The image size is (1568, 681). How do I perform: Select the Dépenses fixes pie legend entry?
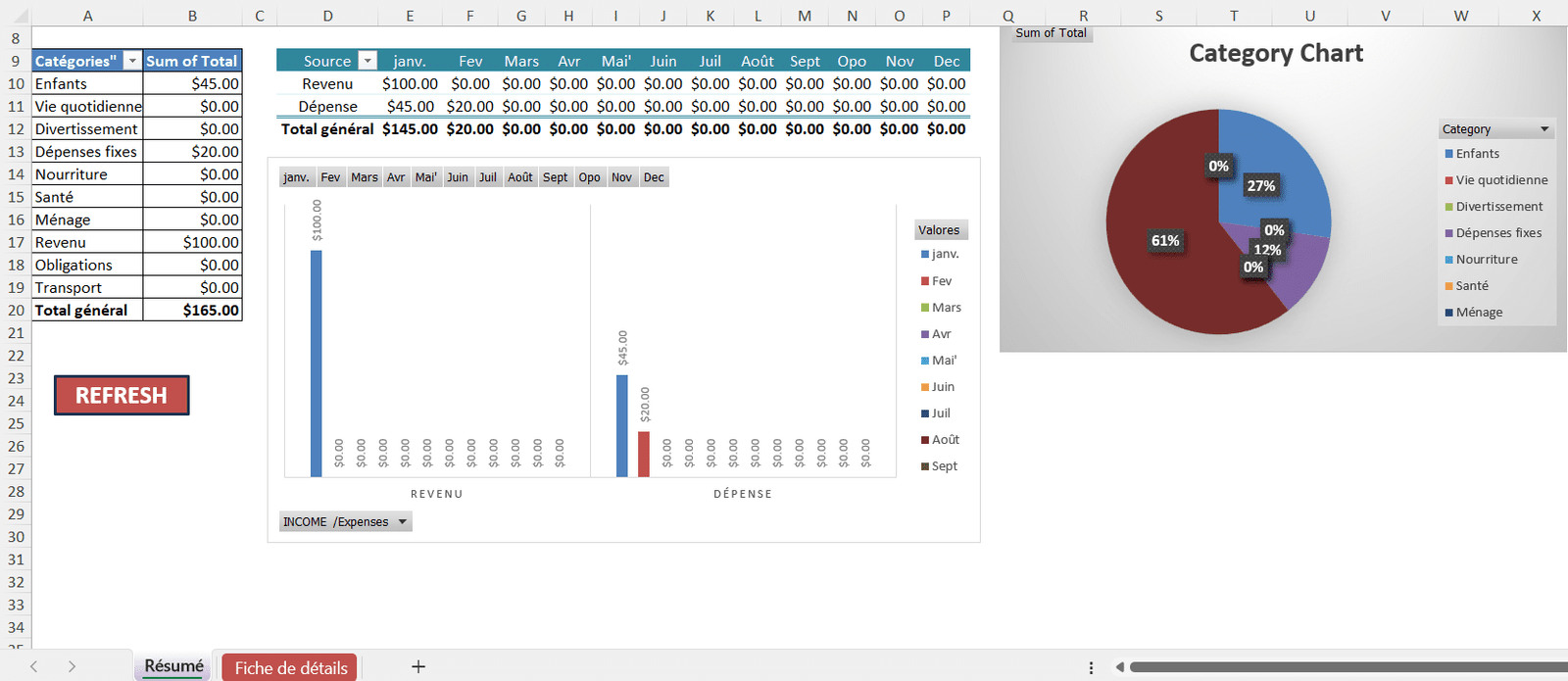click(1494, 233)
